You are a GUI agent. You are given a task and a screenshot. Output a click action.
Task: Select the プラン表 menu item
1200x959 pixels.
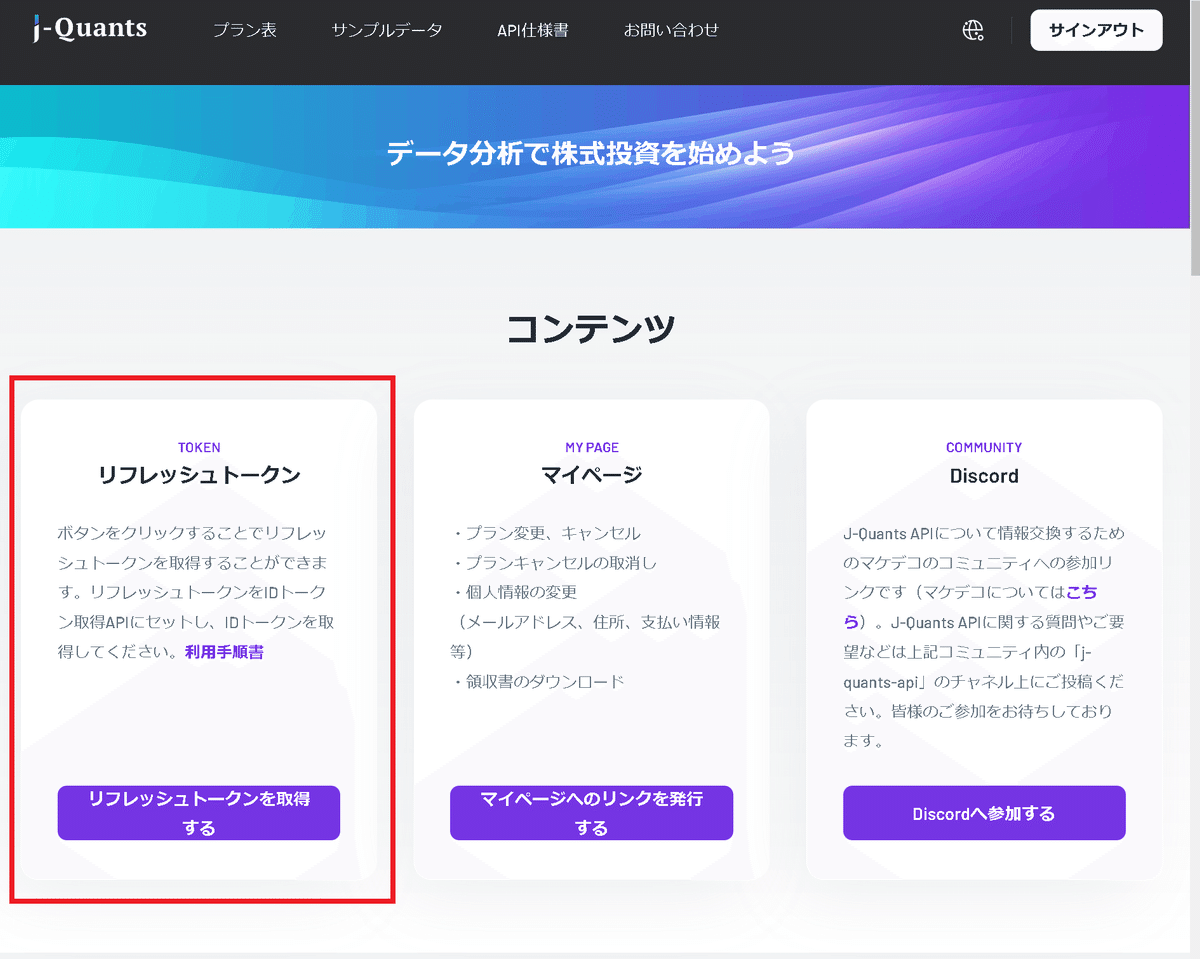pos(244,31)
